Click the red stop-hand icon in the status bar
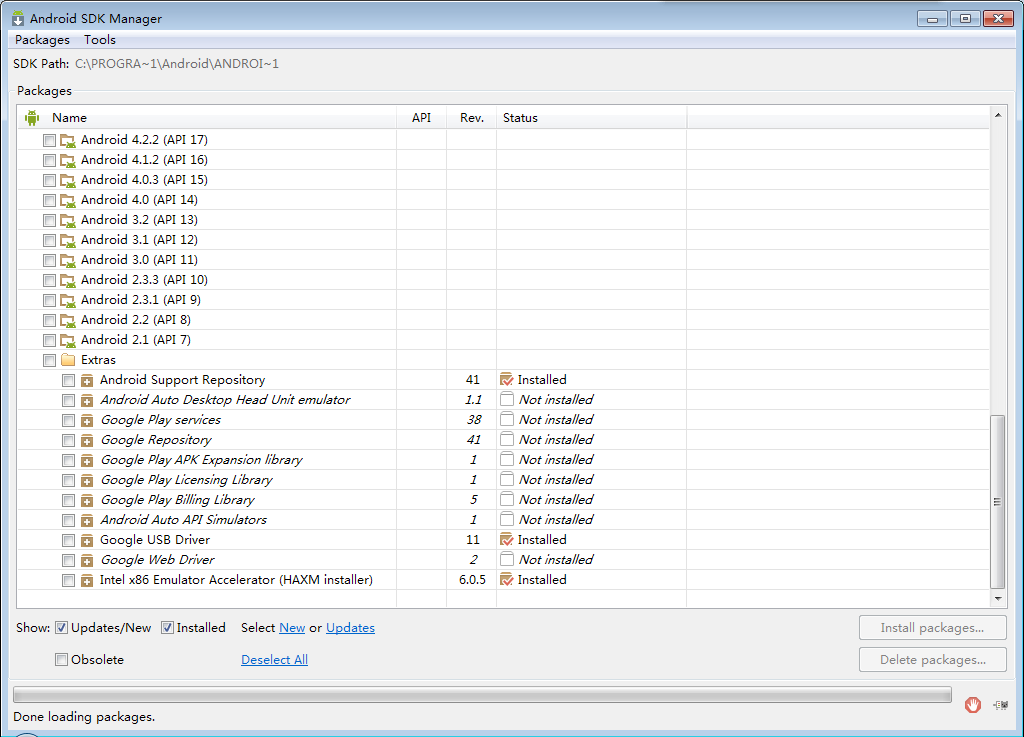This screenshot has height=737, width=1024. (x=972, y=705)
